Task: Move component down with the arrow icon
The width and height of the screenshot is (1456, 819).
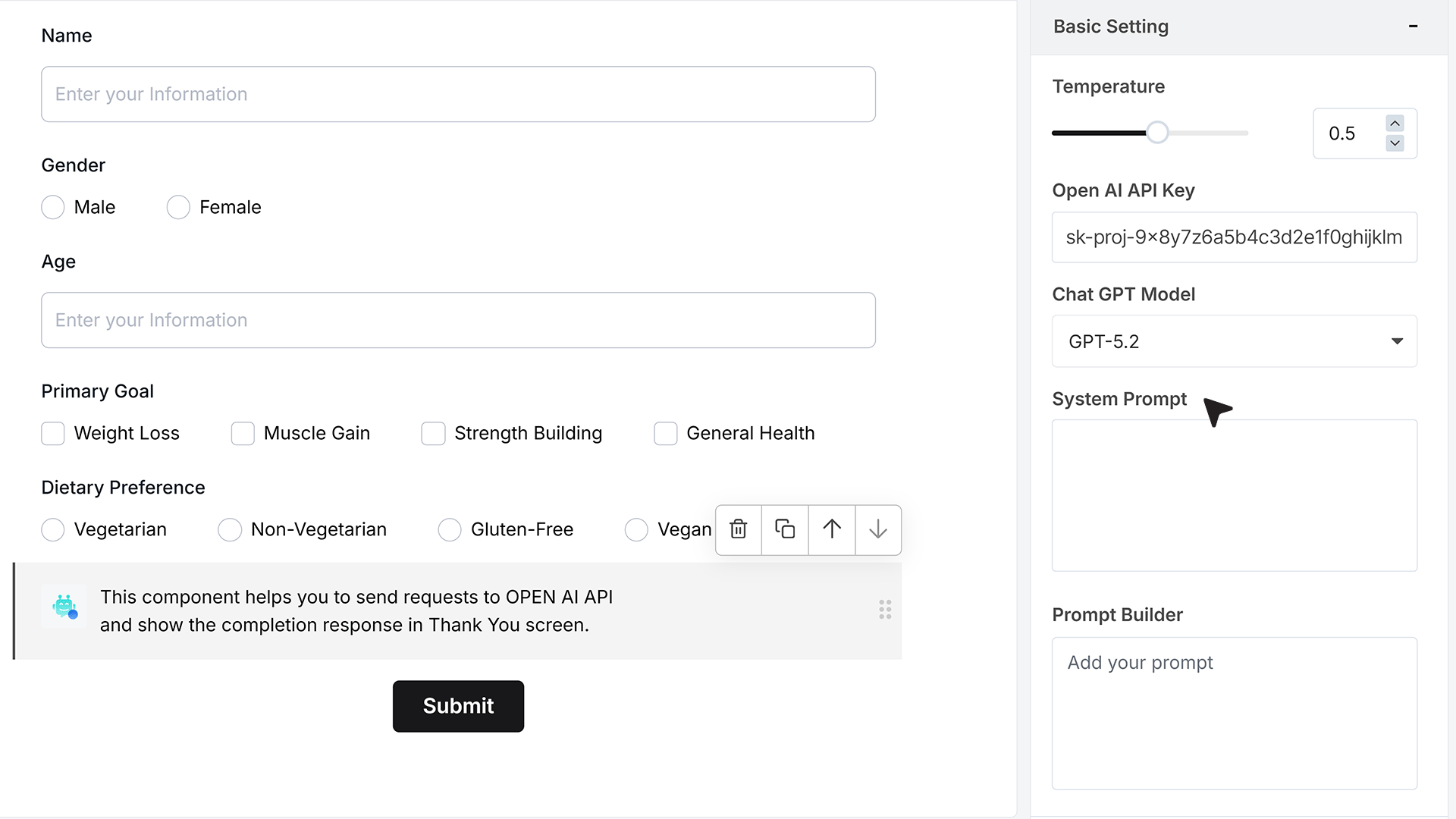Action: tap(878, 529)
